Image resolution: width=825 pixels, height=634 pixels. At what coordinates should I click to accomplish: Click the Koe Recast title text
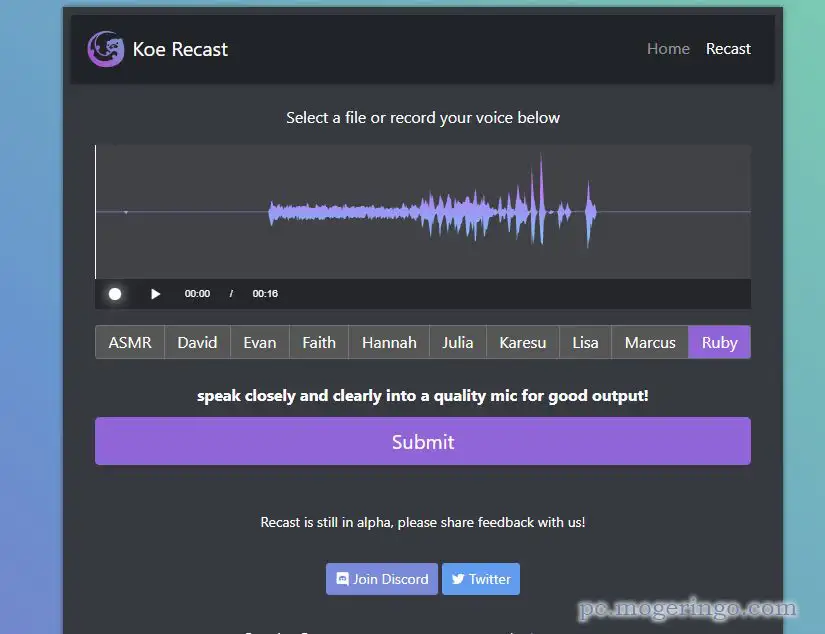[x=180, y=49]
